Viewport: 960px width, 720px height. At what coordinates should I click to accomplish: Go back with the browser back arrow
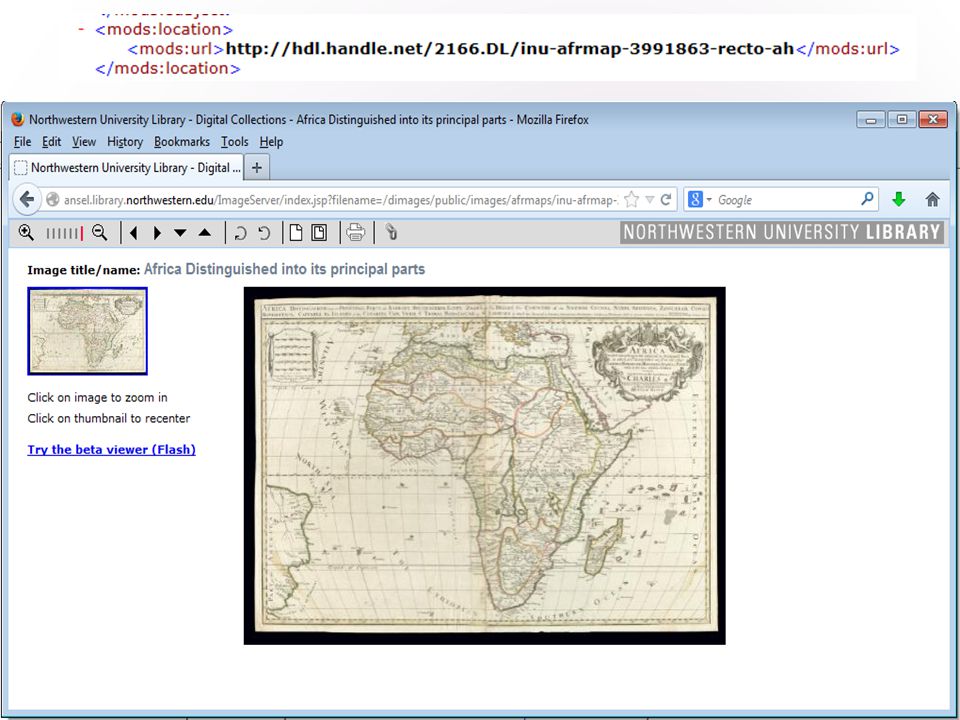[x=26, y=200]
